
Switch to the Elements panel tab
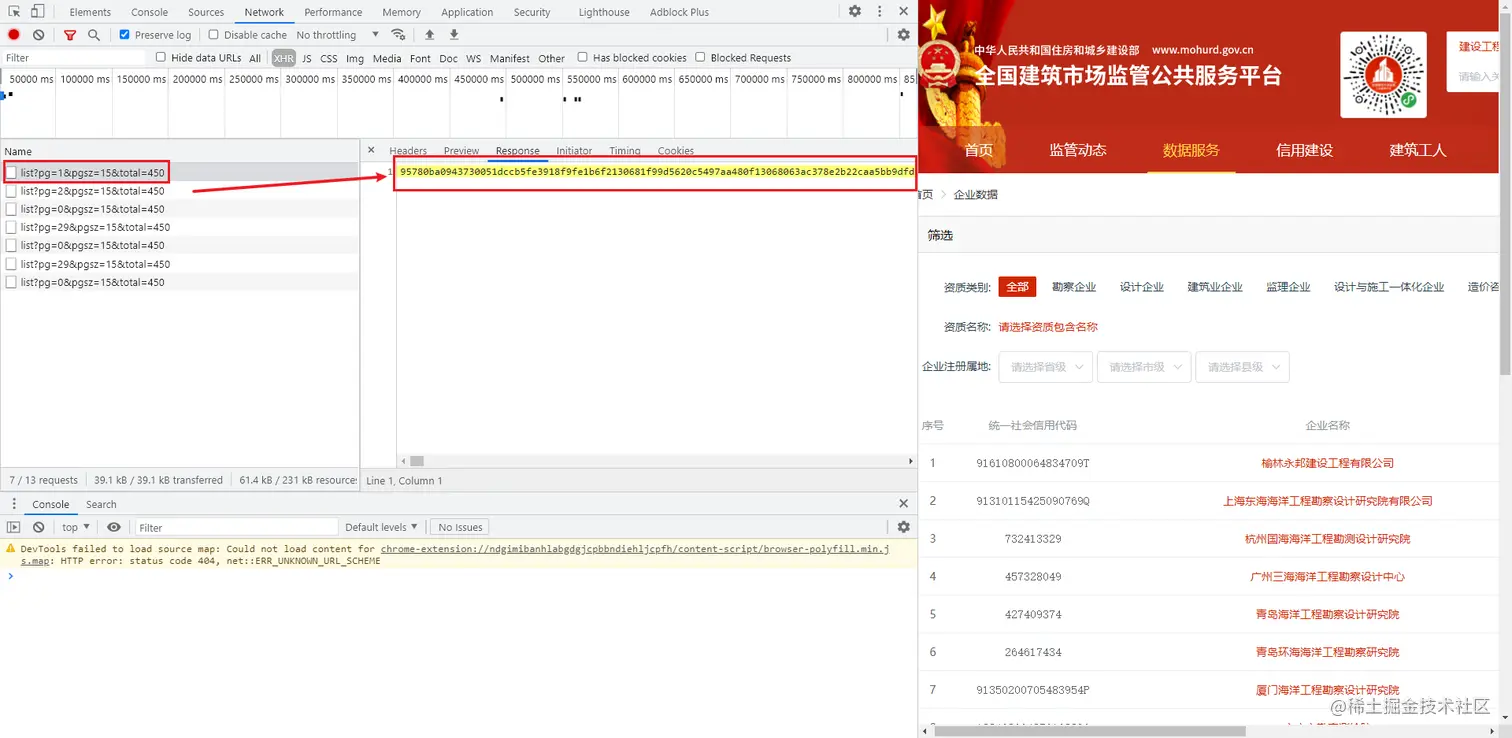pyautogui.click(x=90, y=12)
